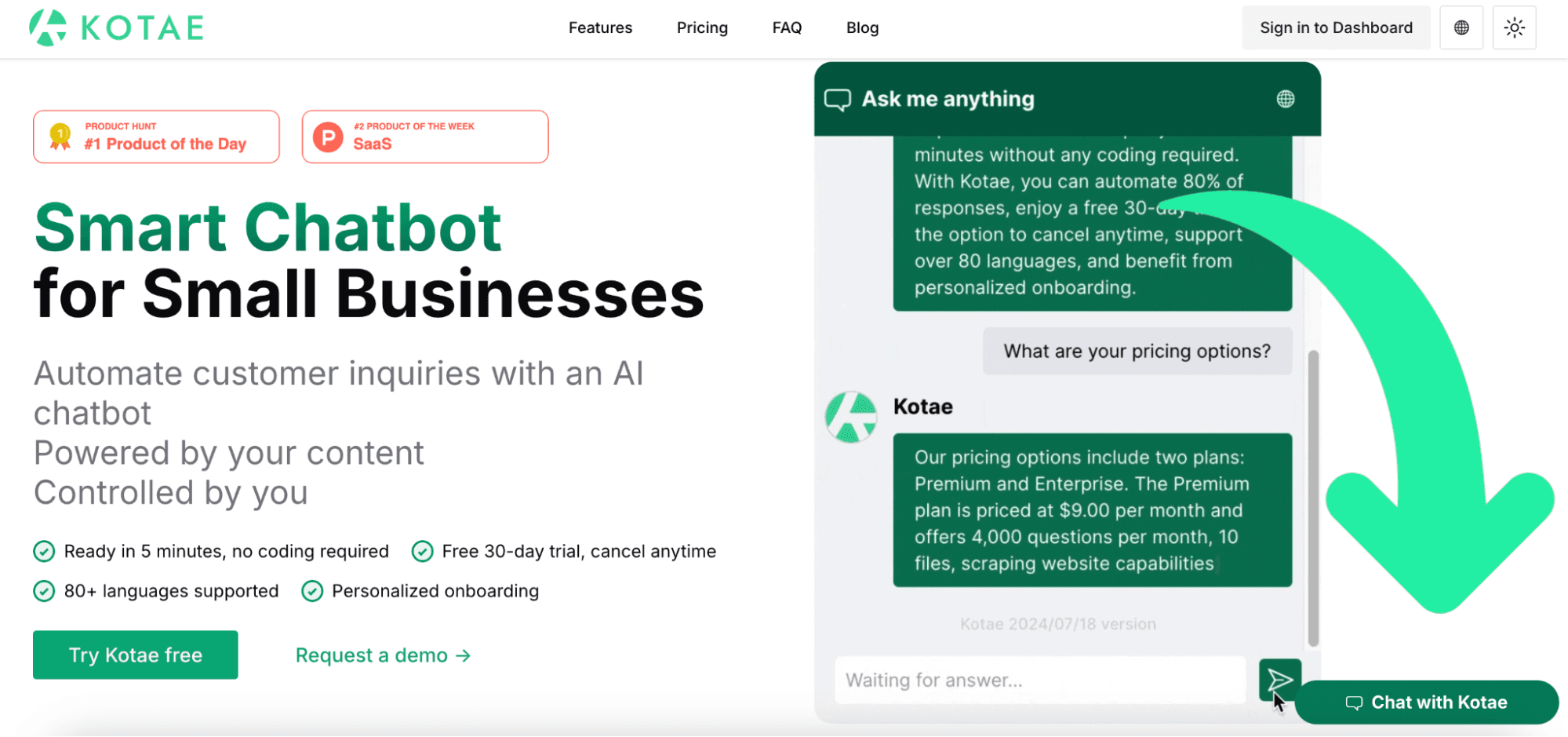Click 'for Small Businesses' heading line
Image resolution: width=1568 pixels, height=737 pixels.
(x=369, y=294)
